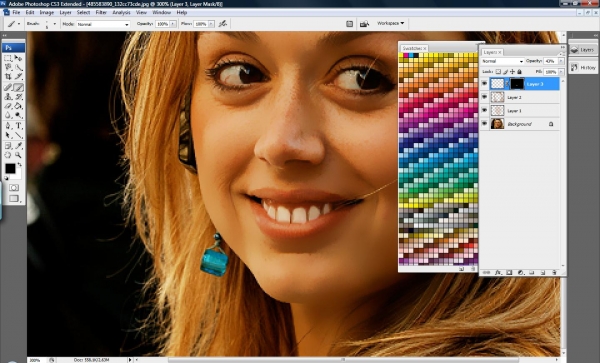Swap foreground and background colors
This screenshot has height=363, width=600.
[x=19, y=164]
